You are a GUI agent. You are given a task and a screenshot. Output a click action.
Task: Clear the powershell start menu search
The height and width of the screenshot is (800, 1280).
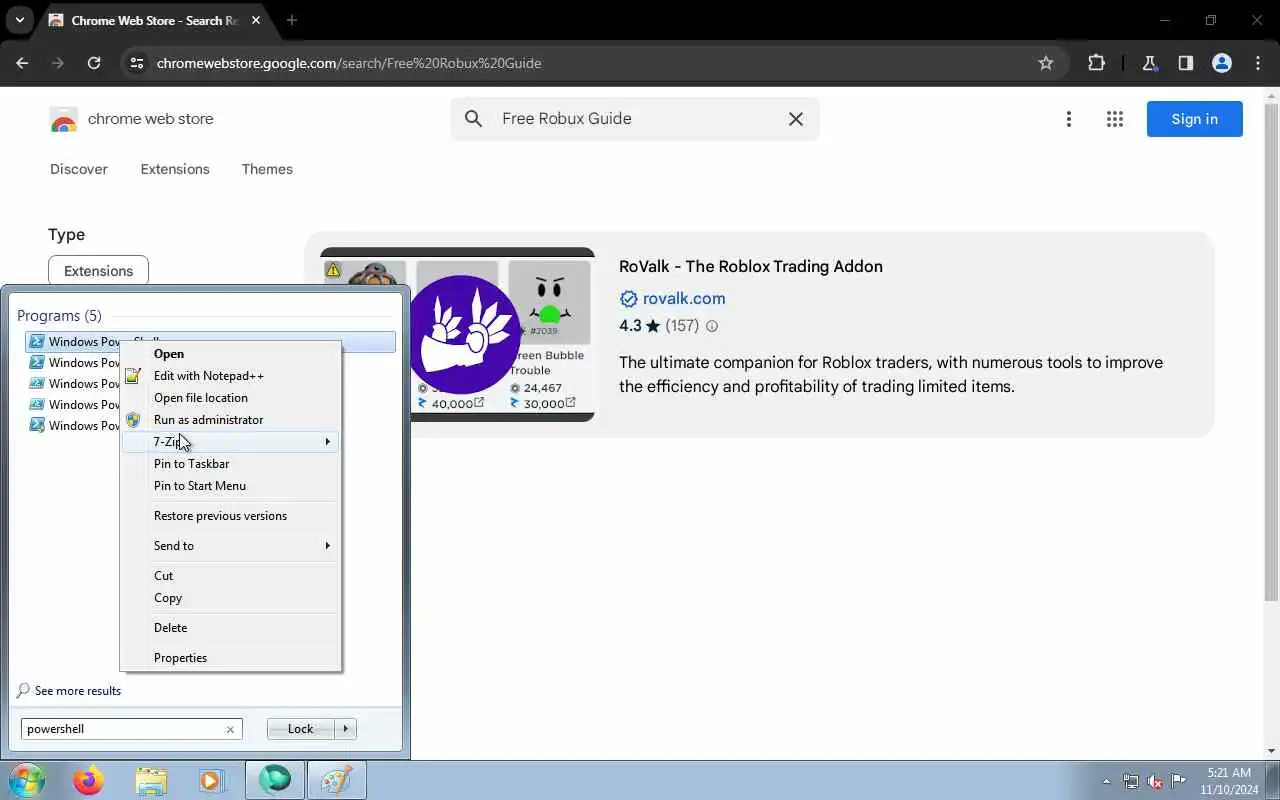[230, 729]
